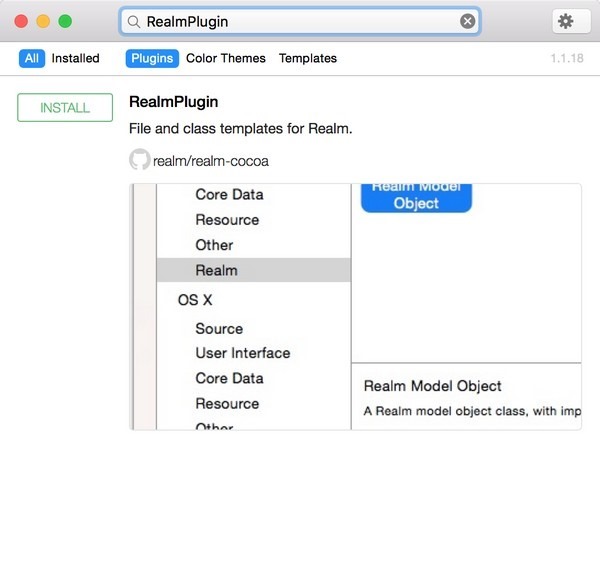The width and height of the screenshot is (600, 585).
Task: Switch to the Color Themes tab
Action: (226, 58)
